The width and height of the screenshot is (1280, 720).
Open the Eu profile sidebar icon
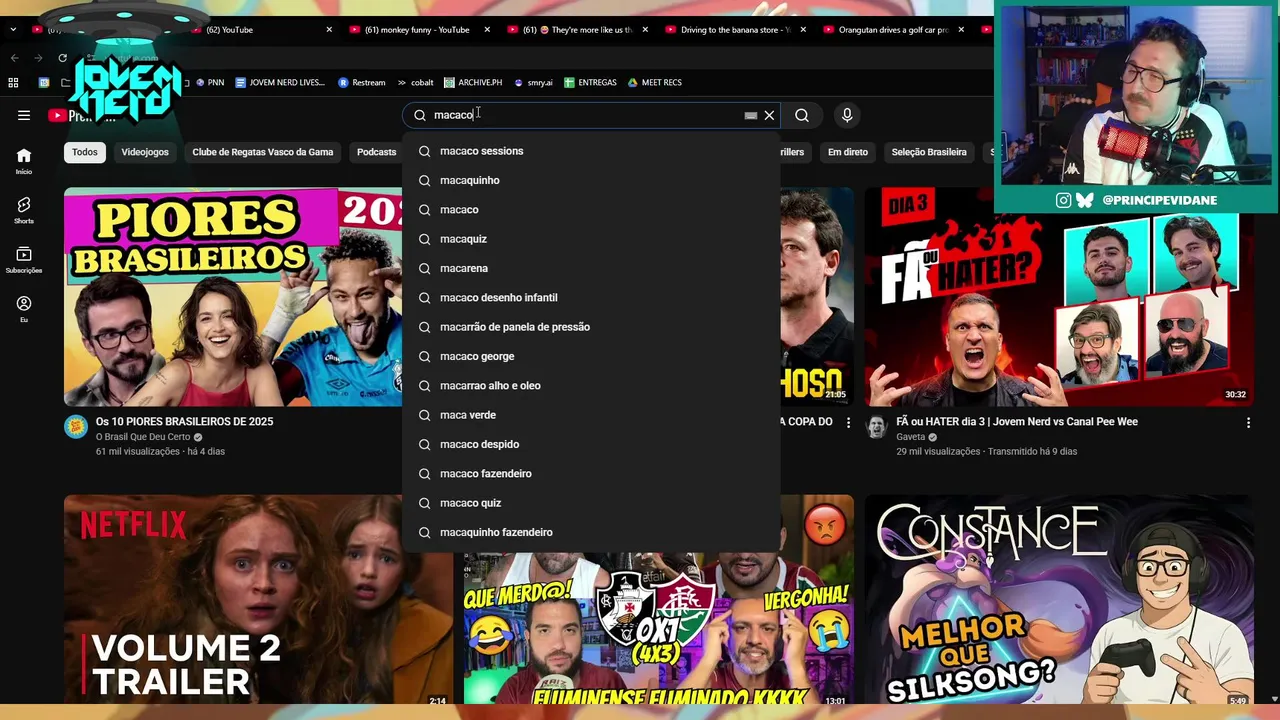[x=24, y=309]
